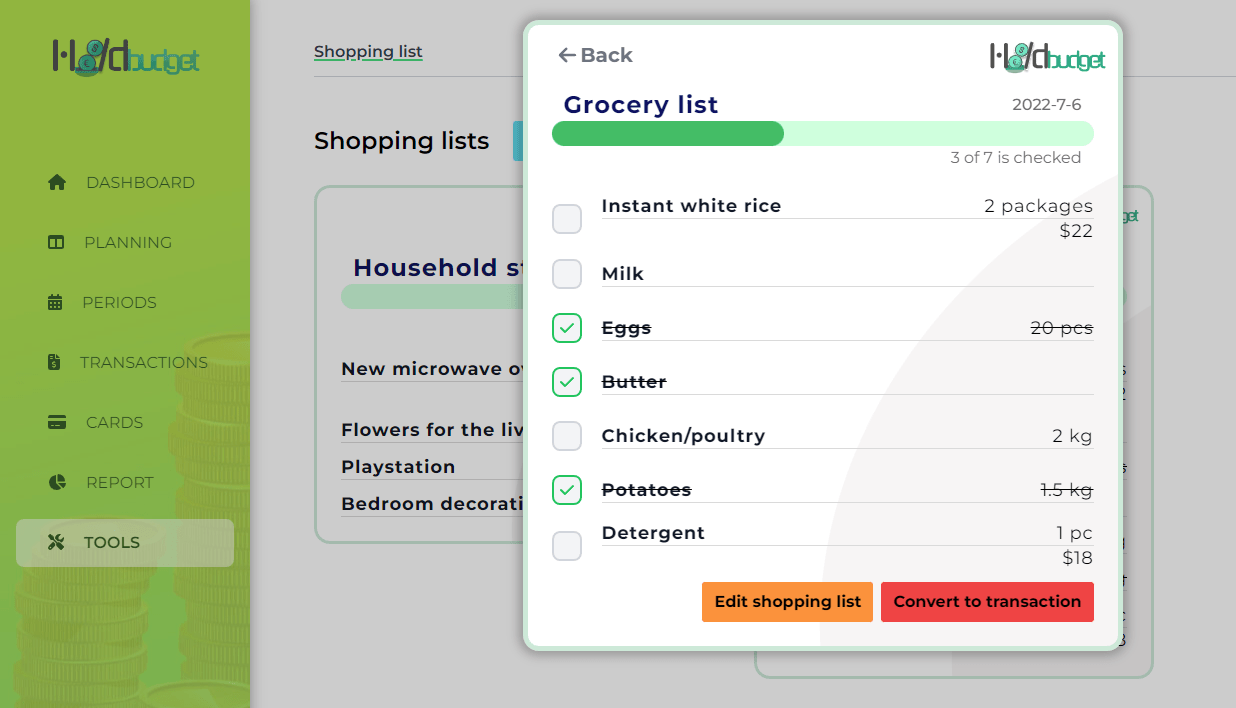1236x708 pixels.
Task: Open the Periods calendar icon
Action: click(56, 302)
